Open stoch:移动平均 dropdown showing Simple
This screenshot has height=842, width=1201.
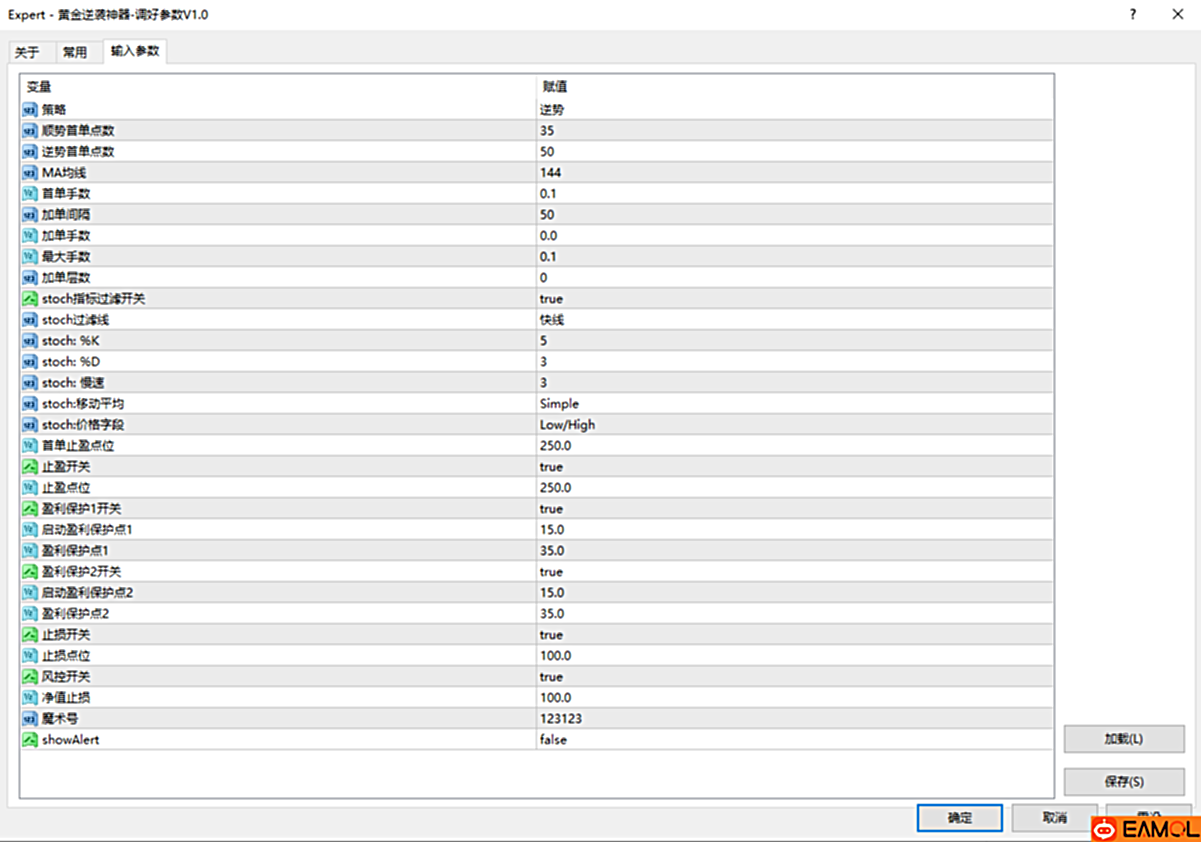[559, 404]
